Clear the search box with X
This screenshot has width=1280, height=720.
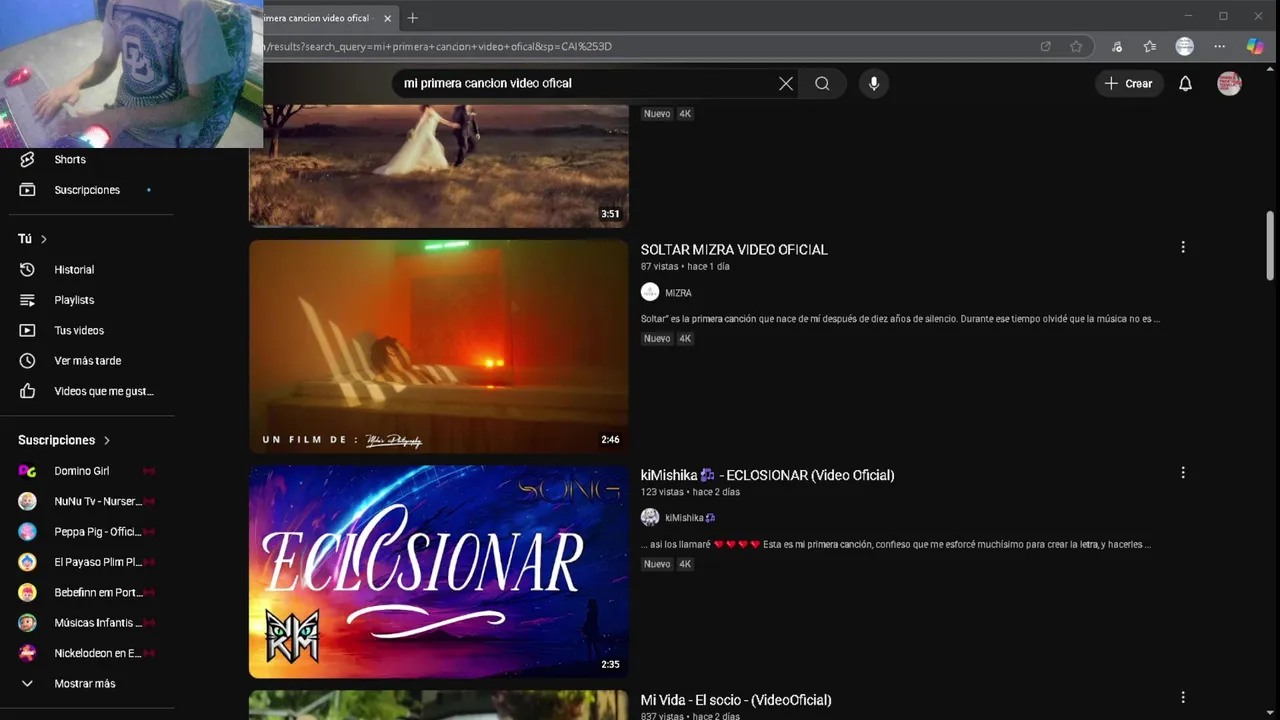(786, 84)
